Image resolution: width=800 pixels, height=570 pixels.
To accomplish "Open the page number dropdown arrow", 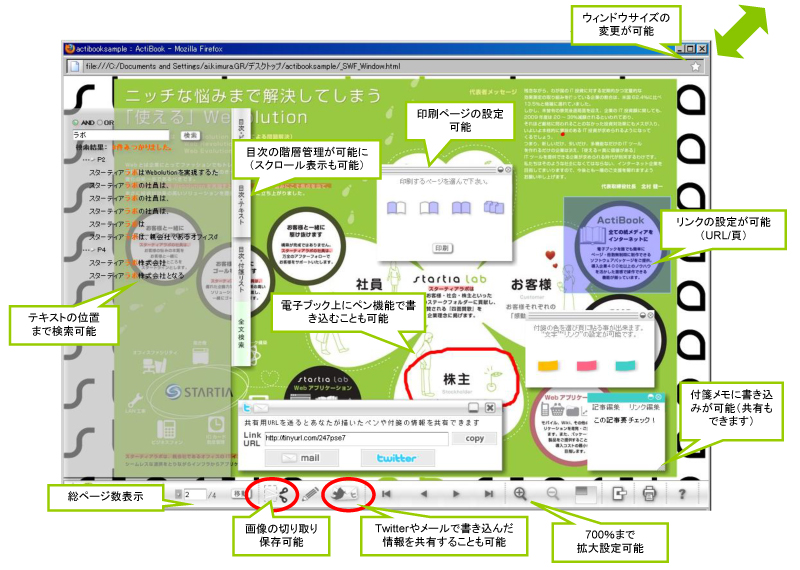I will (179, 494).
